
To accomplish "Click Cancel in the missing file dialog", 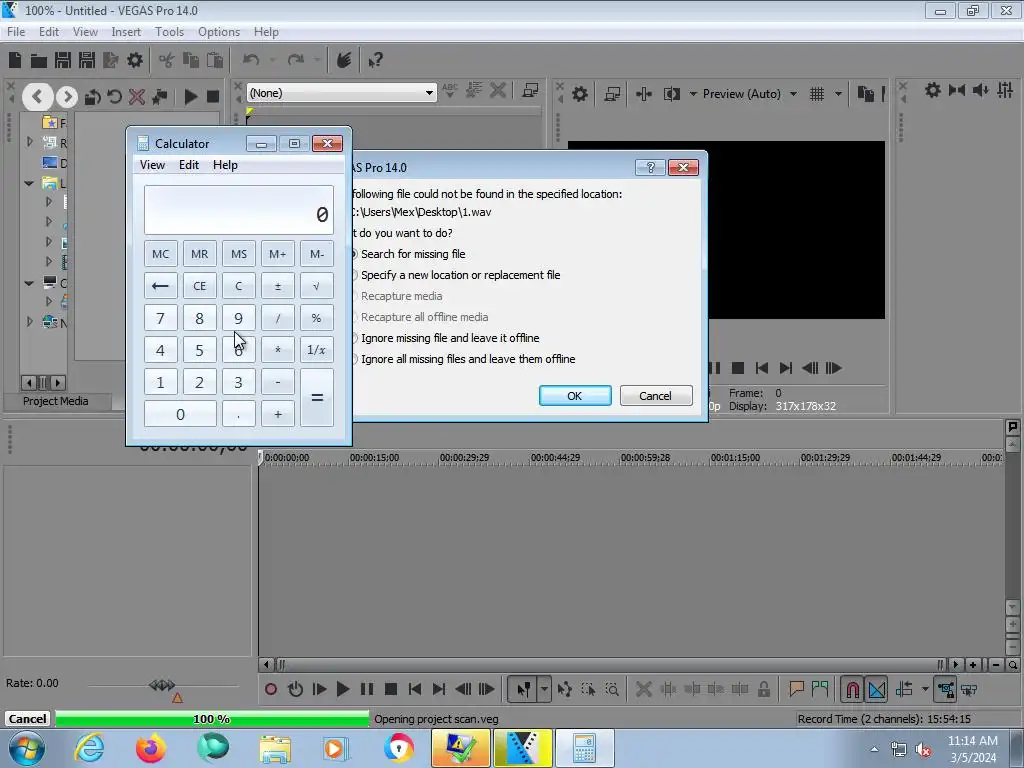I will pyautogui.click(x=656, y=396).
